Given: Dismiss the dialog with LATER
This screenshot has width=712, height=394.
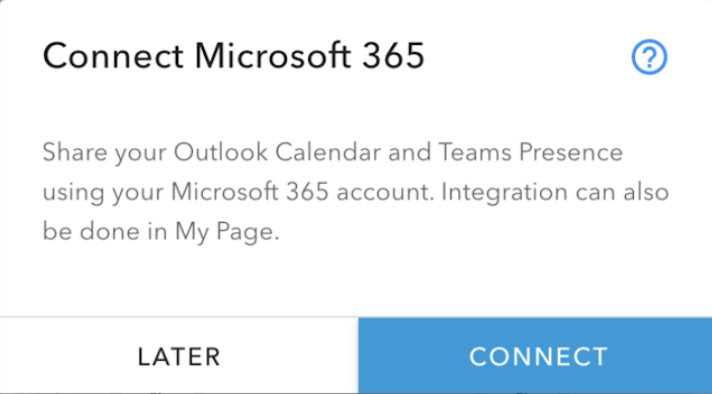Looking at the screenshot, I should click(x=179, y=356).
